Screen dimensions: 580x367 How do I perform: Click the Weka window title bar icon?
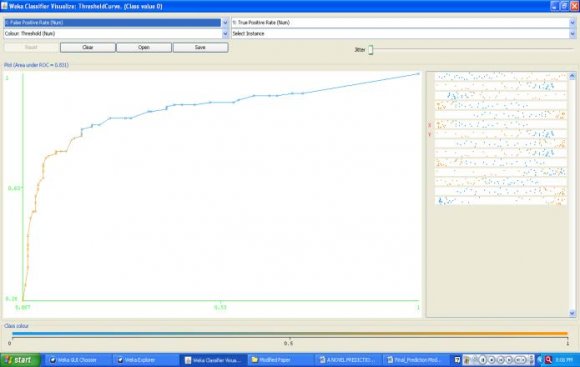4,6
